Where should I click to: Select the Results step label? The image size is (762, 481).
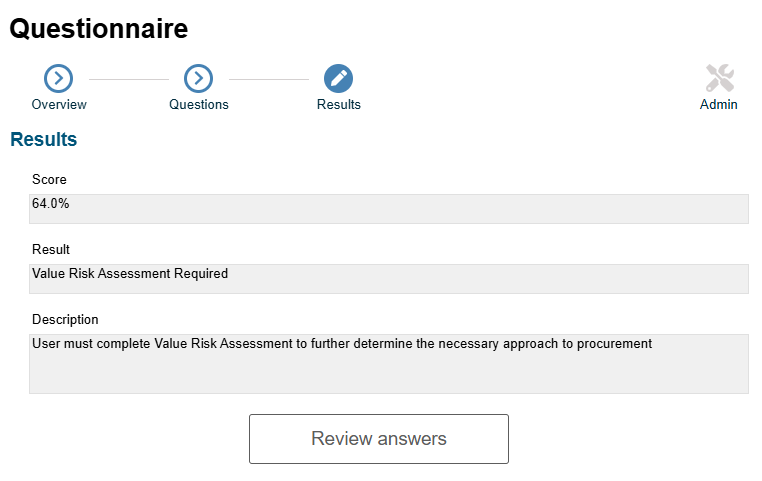tap(339, 104)
